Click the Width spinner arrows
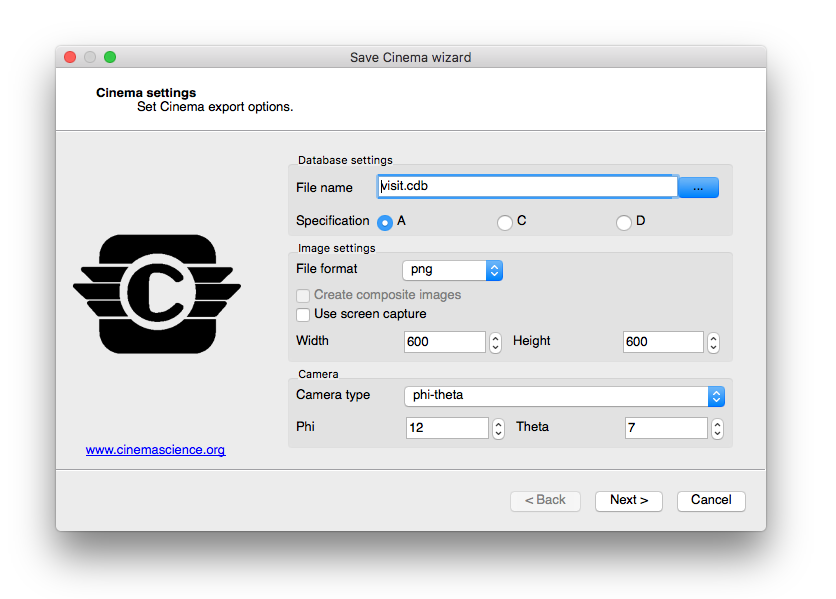The width and height of the screenshot is (836, 599). [495, 342]
